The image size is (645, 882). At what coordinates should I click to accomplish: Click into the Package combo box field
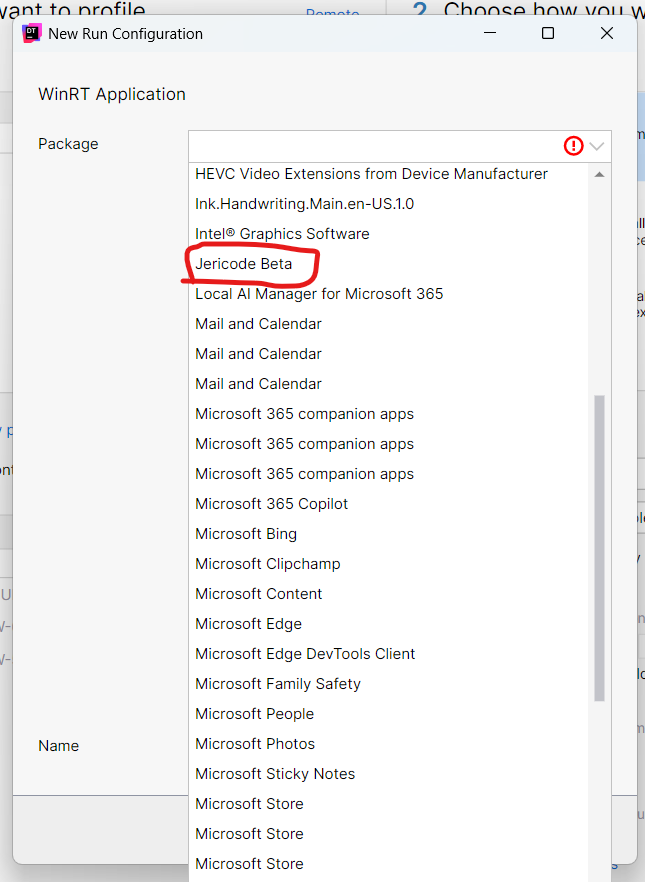[400, 146]
